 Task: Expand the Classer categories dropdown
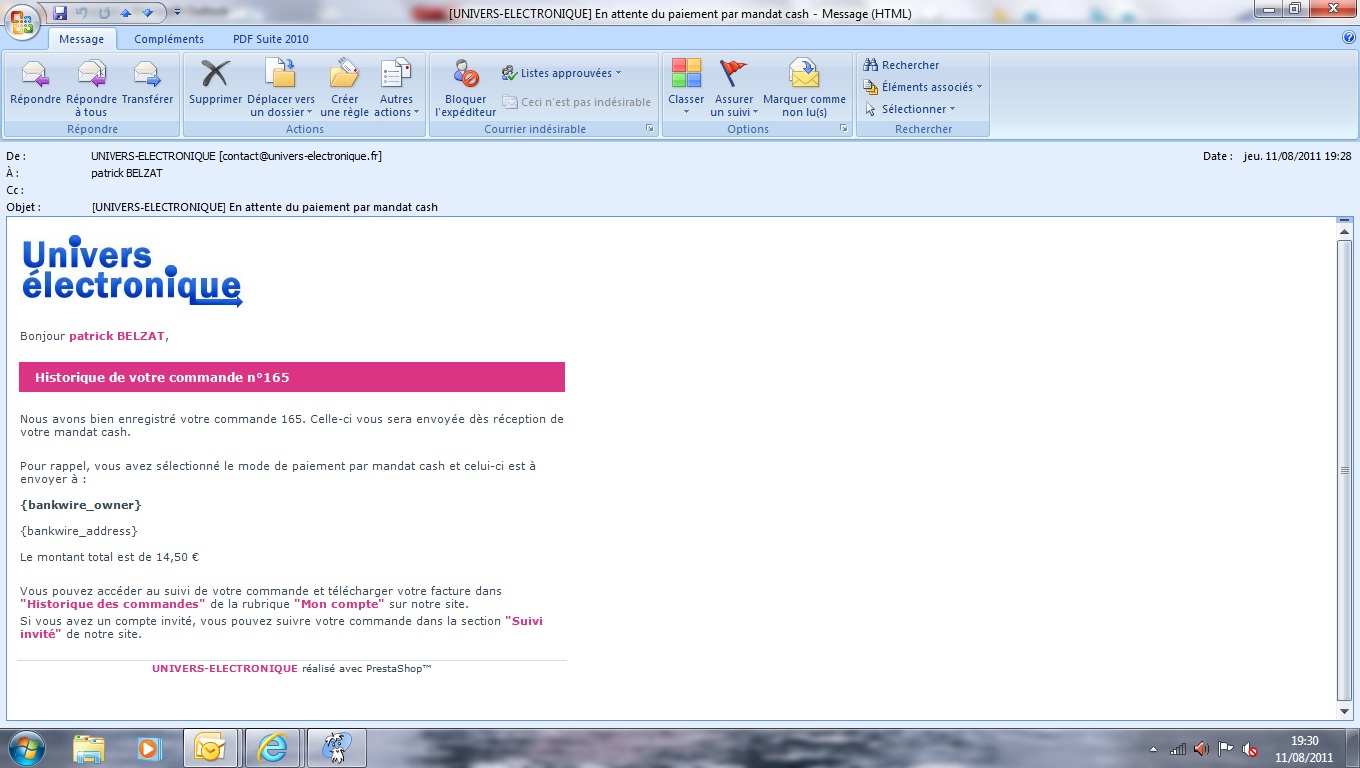pyautogui.click(x=686, y=88)
